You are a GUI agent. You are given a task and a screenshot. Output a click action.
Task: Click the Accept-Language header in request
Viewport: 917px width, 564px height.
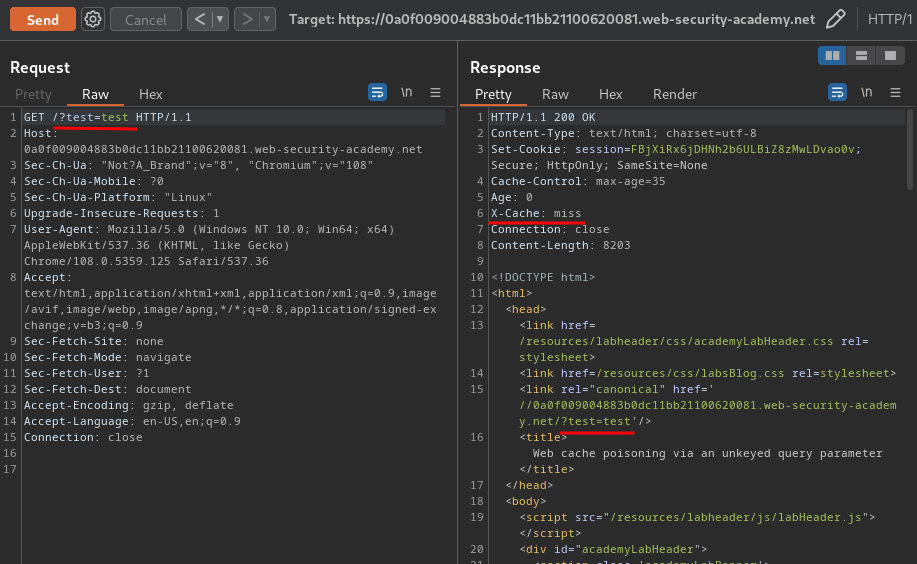pyautogui.click(x=132, y=421)
